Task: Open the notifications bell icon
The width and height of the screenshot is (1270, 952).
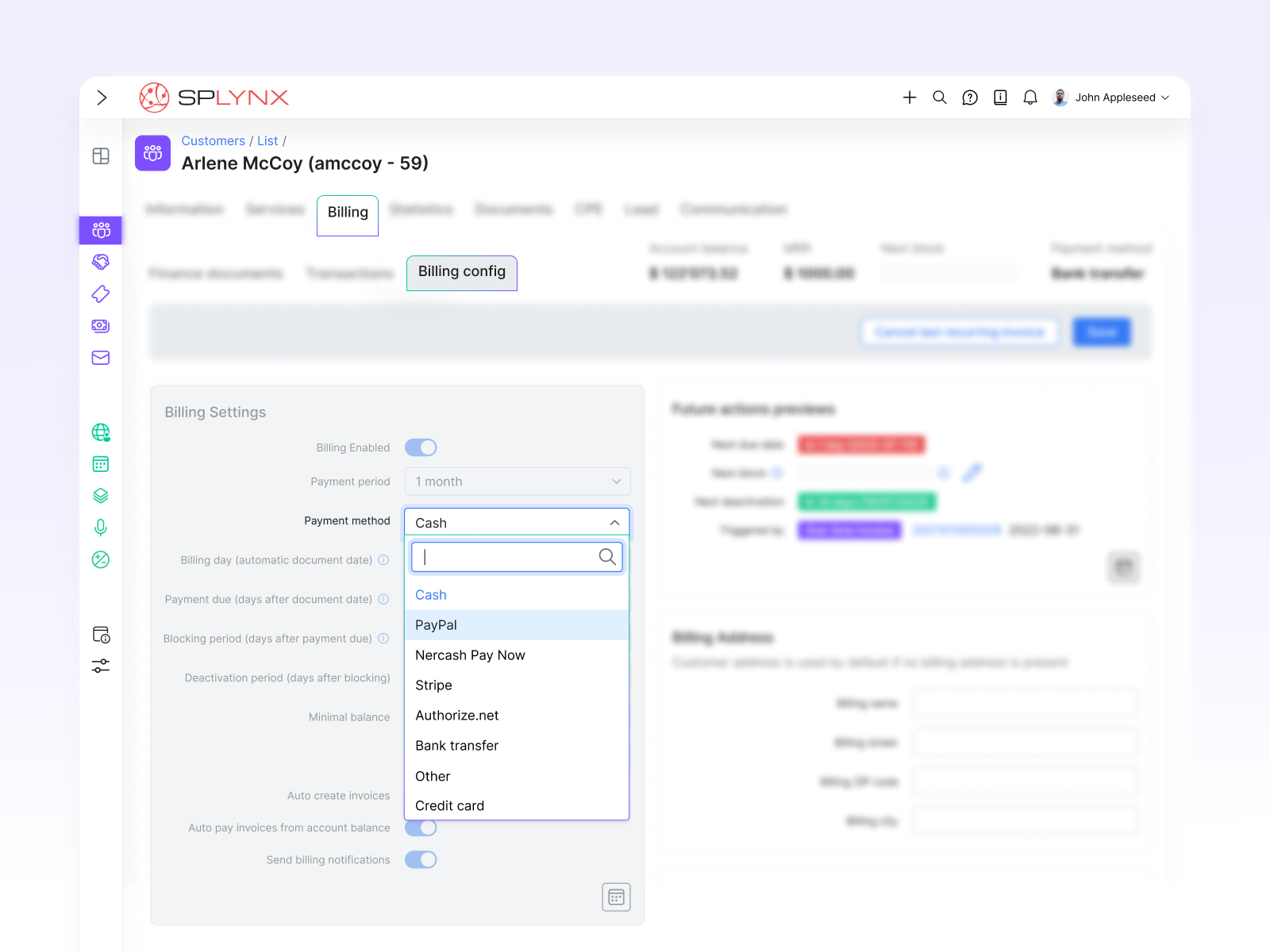Action: pos(1030,98)
